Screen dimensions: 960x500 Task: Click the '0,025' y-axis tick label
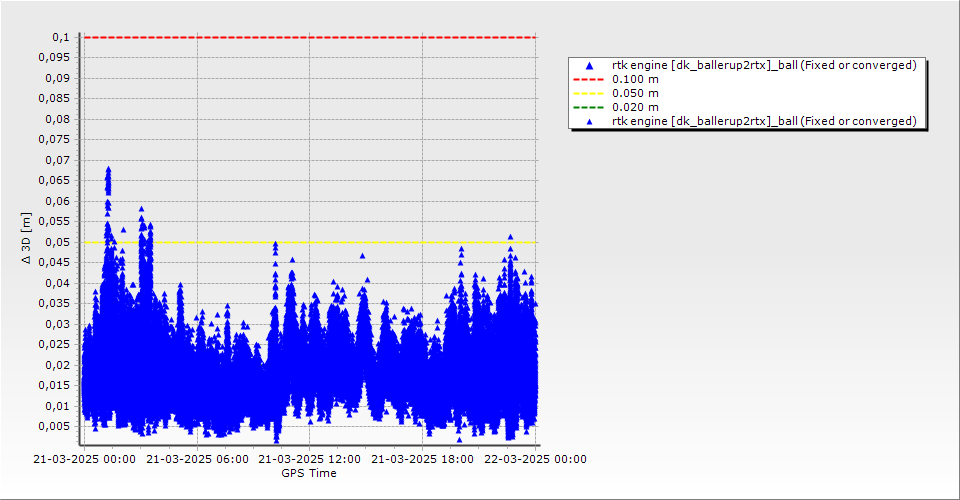pyautogui.click(x=54, y=345)
